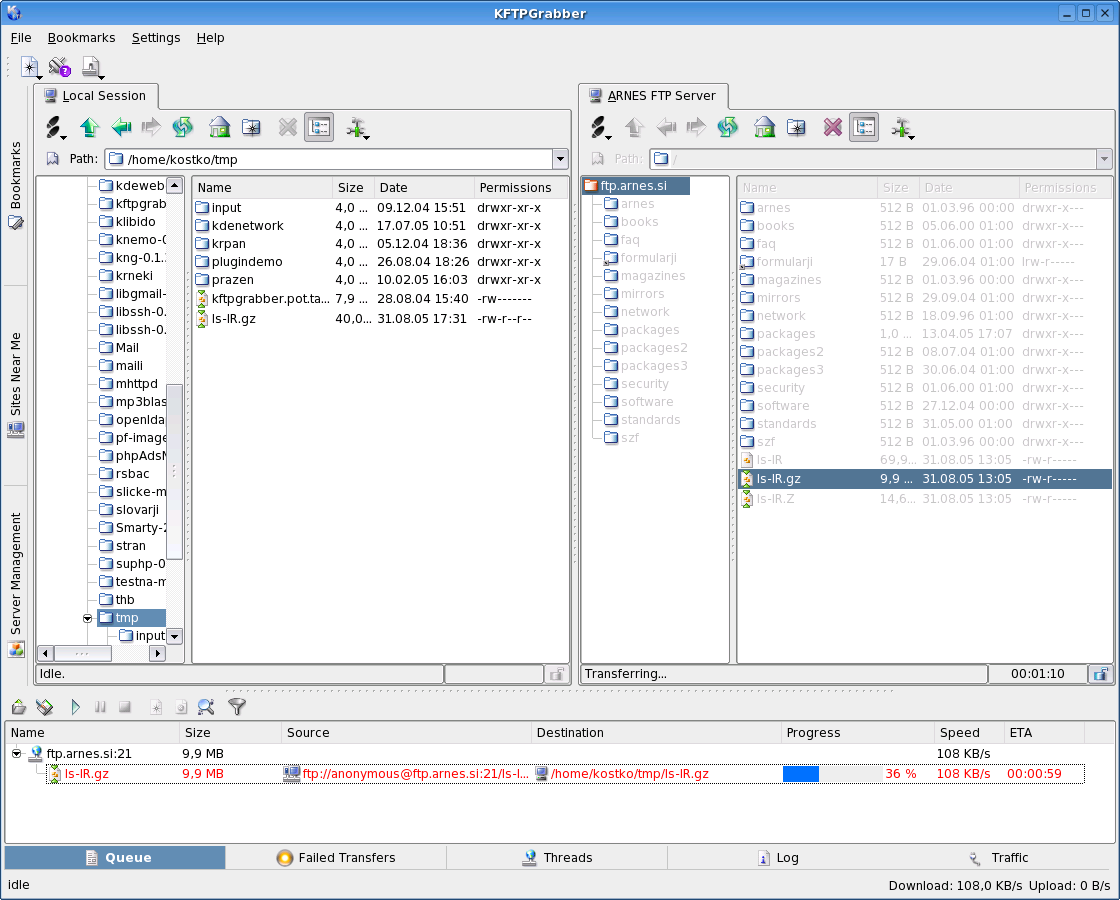
Task: Go to home directory on ARNES server
Action: pos(764,127)
